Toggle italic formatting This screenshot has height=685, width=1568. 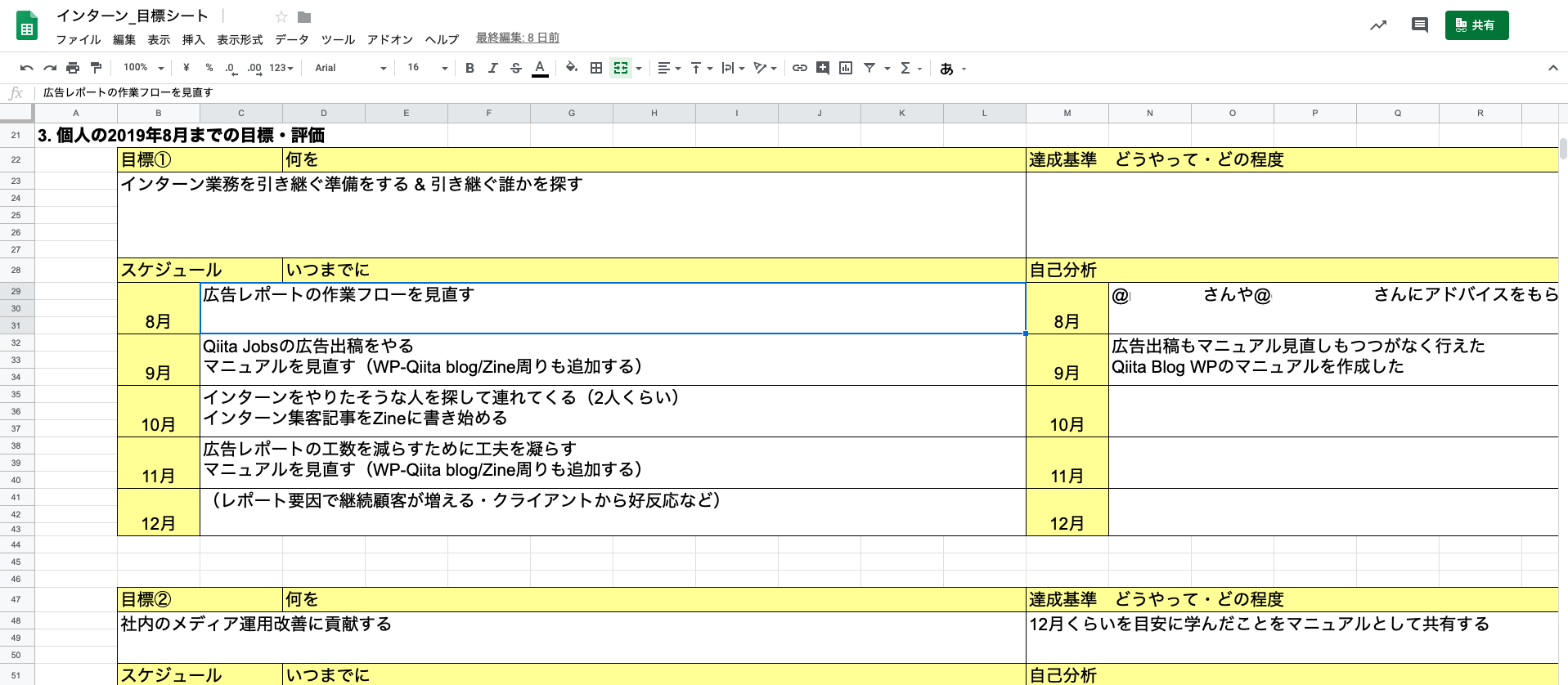492,68
